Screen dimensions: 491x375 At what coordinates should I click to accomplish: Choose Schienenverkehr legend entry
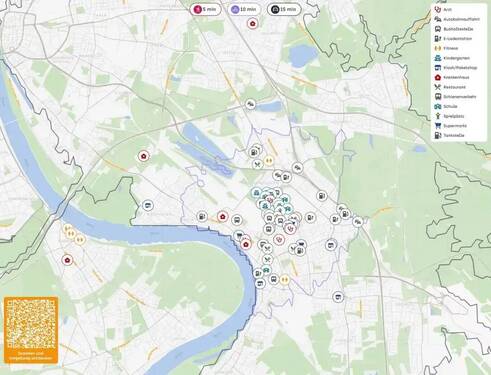pyautogui.click(x=455, y=97)
